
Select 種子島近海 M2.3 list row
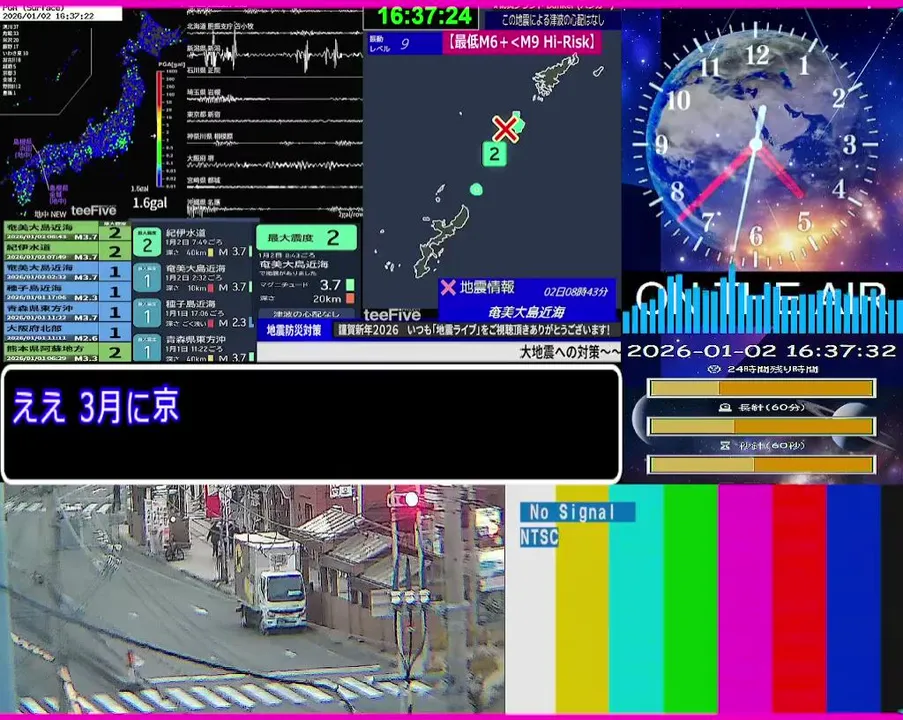[67, 292]
